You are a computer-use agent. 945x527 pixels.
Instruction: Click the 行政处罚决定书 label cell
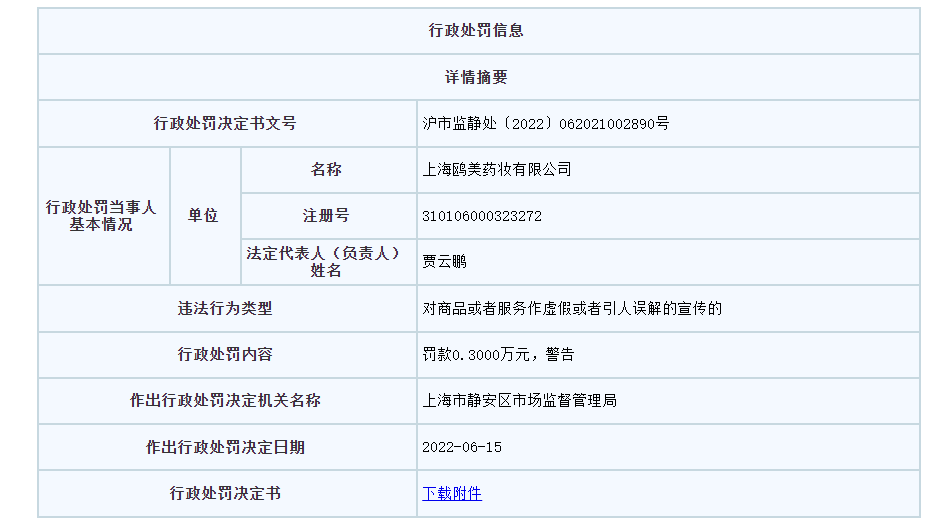click(x=225, y=494)
